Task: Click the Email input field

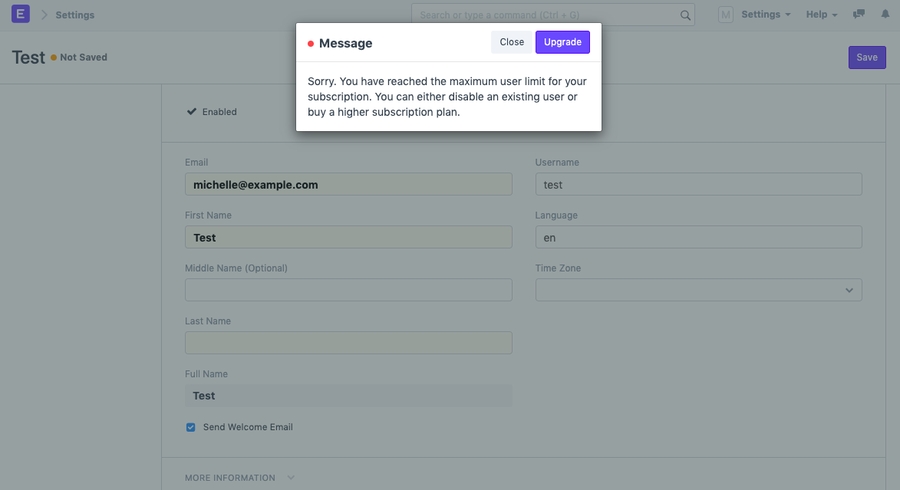Action: click(x=348, y=185)
